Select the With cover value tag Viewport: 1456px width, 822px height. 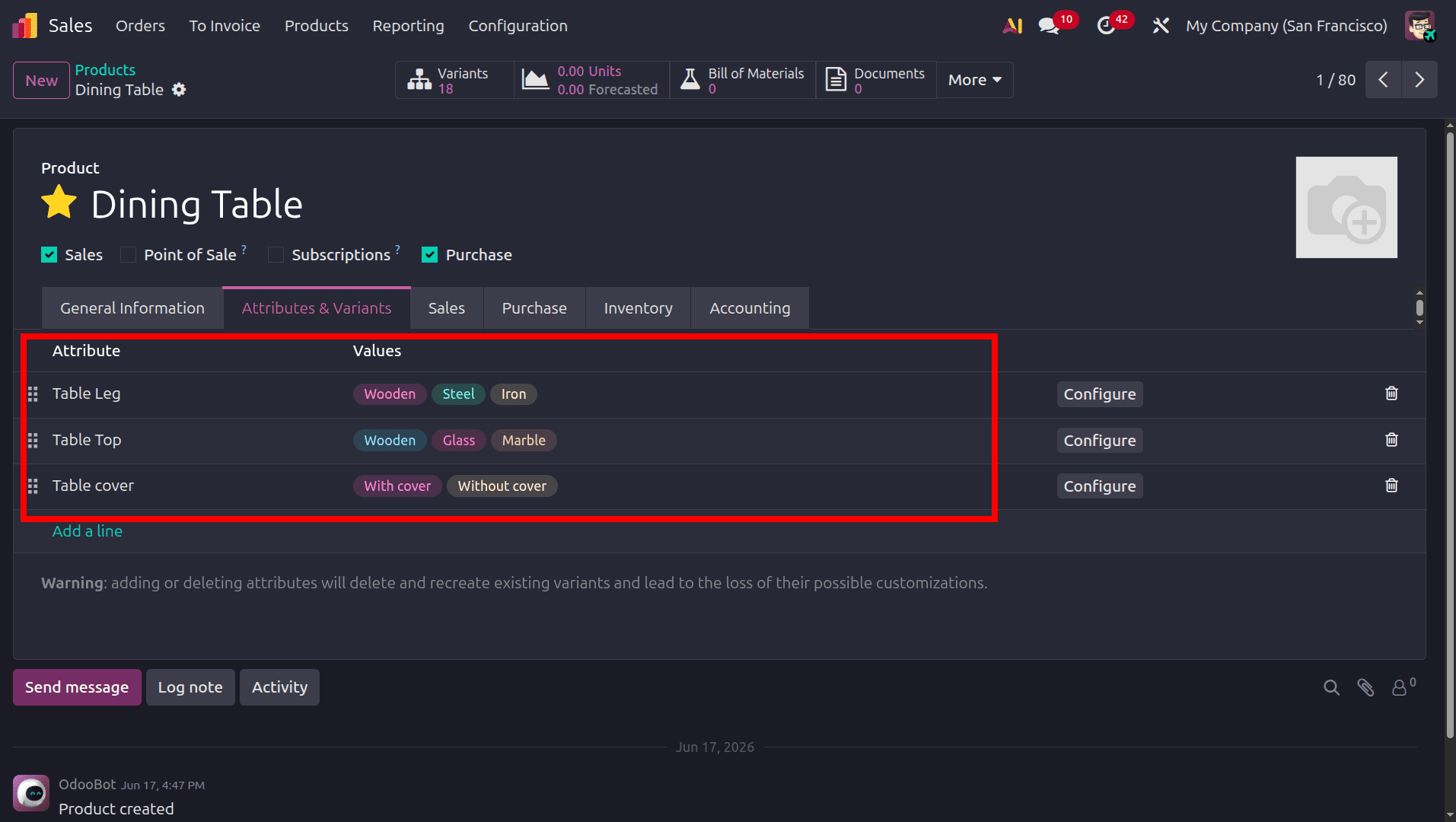point(397,486)
